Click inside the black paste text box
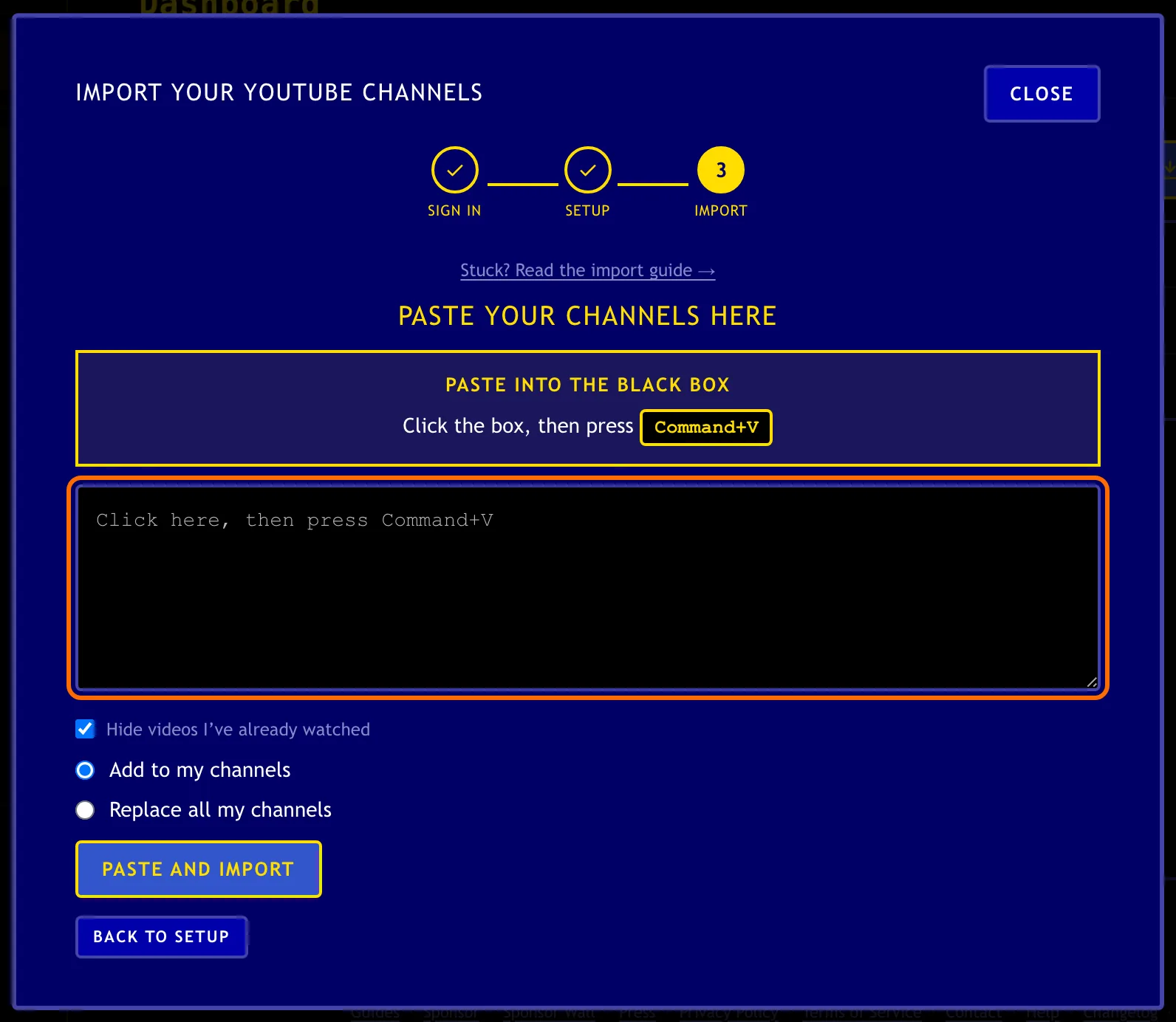Screen dimensions: 1176x1022 click(588, 588)
